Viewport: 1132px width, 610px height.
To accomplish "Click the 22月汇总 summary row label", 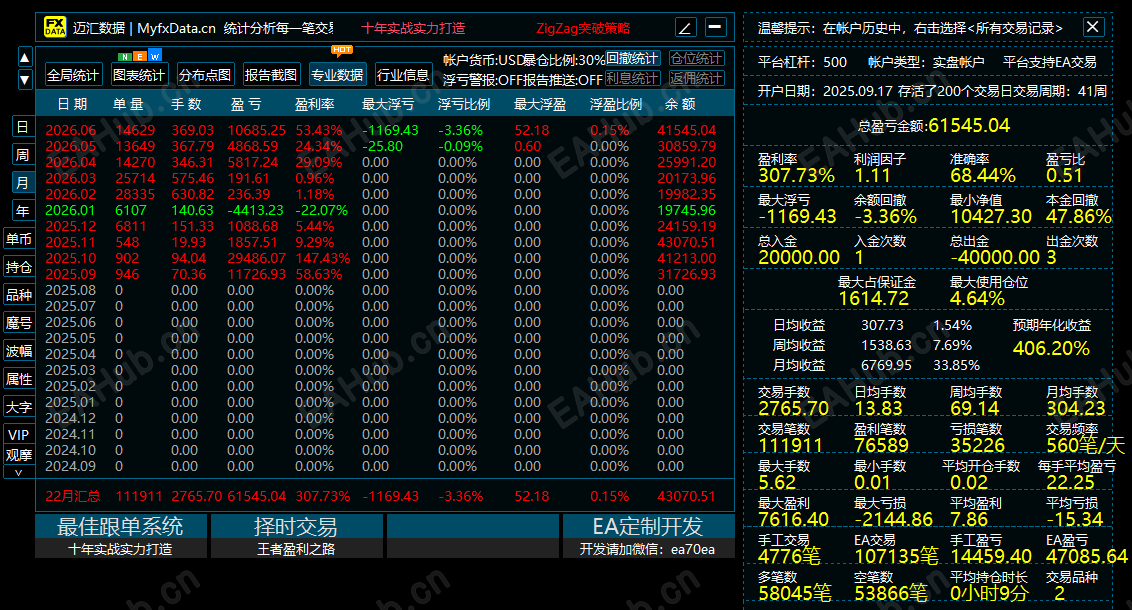I will point(73,496).
